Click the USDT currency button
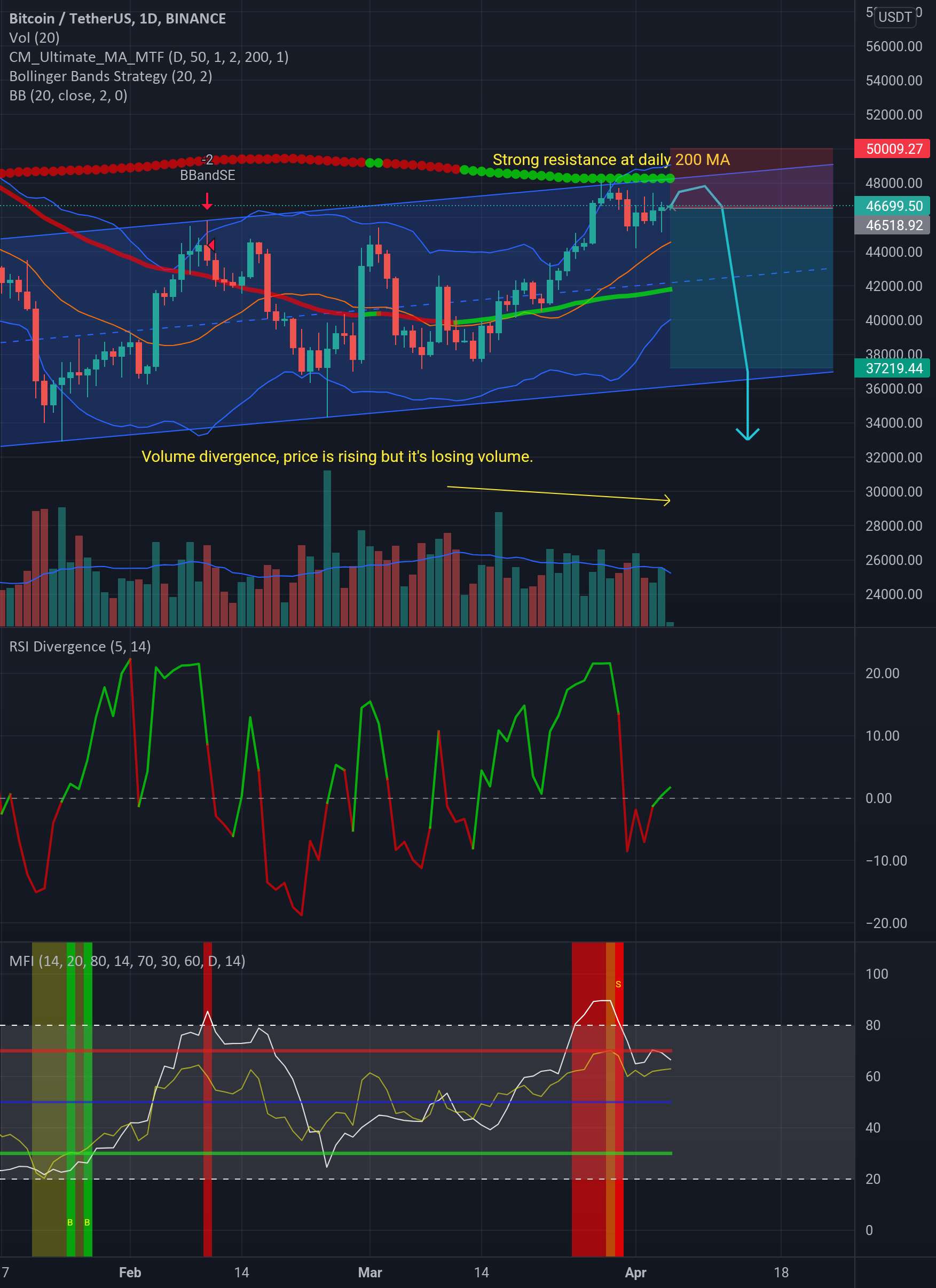Screen dimensions: 936x1288 pos(894,17)
